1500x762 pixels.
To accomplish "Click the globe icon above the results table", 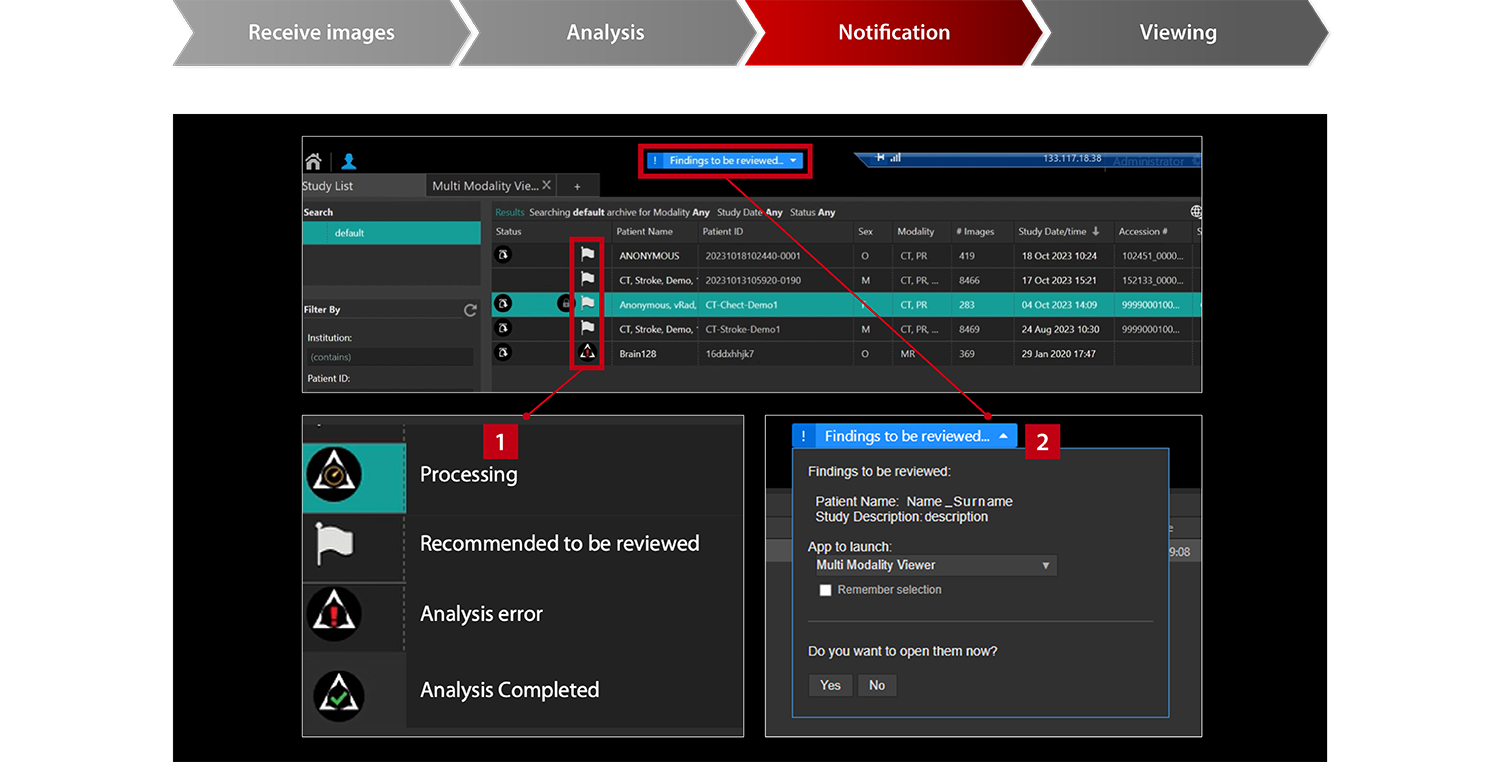I will tap(1196, 212).
